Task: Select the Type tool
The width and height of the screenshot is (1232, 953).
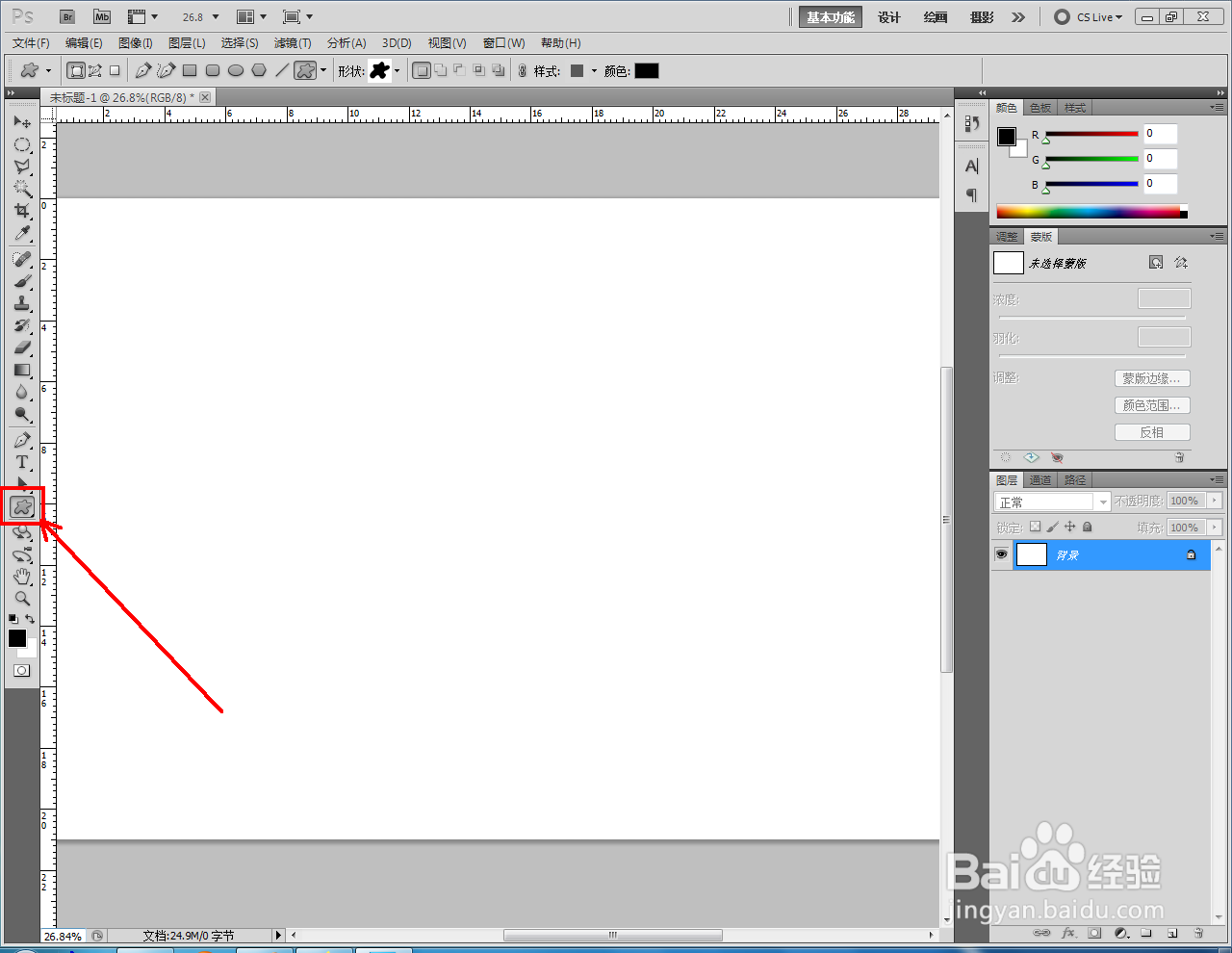Action: [22, 462]
